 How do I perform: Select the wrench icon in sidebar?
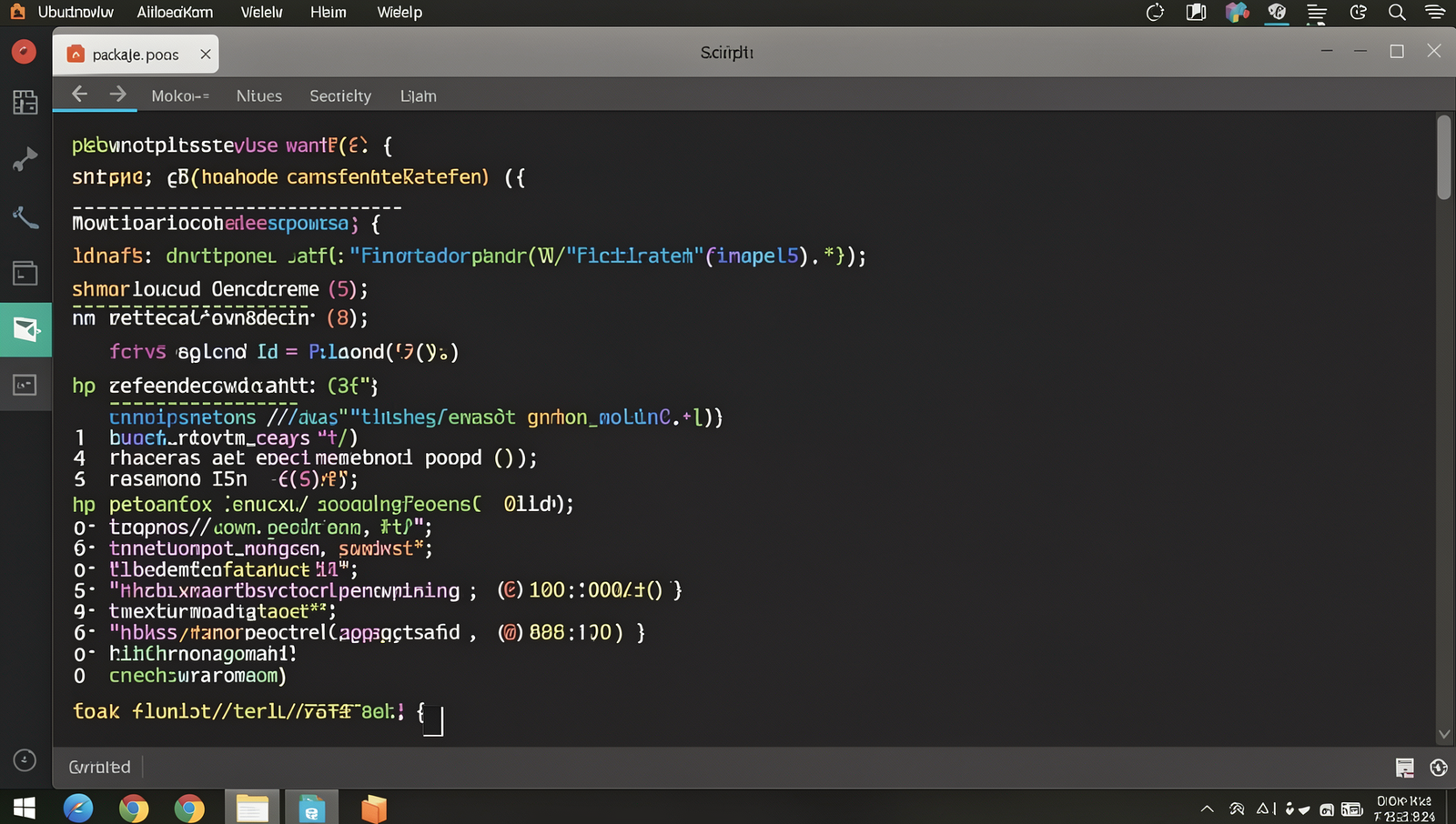click(25, 216)
